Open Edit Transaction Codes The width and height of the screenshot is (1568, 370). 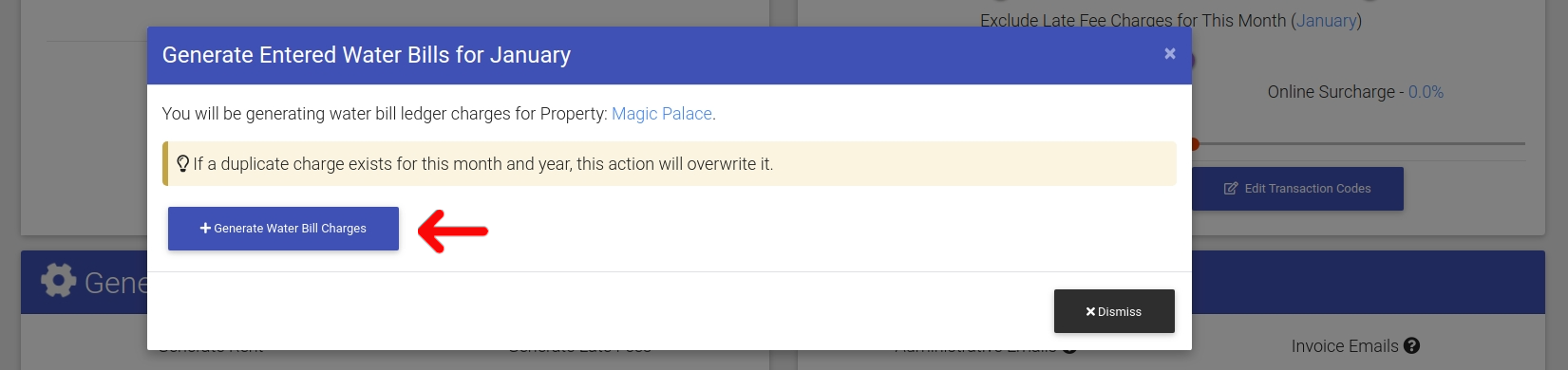tap(1297, 189)
